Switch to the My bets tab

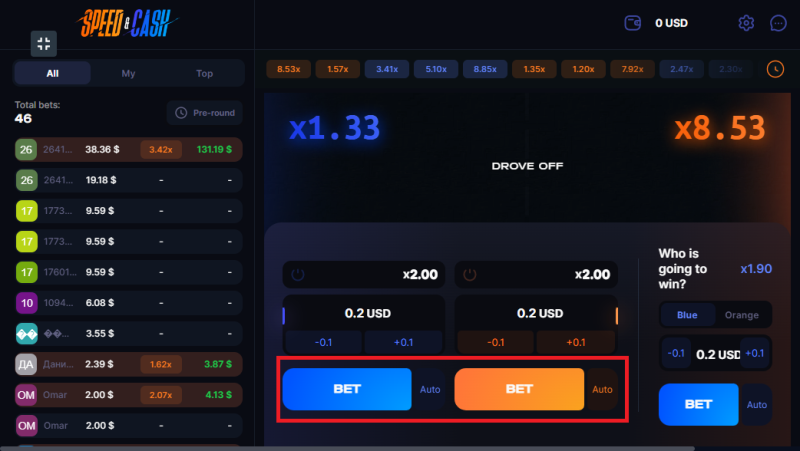[129, 73]
